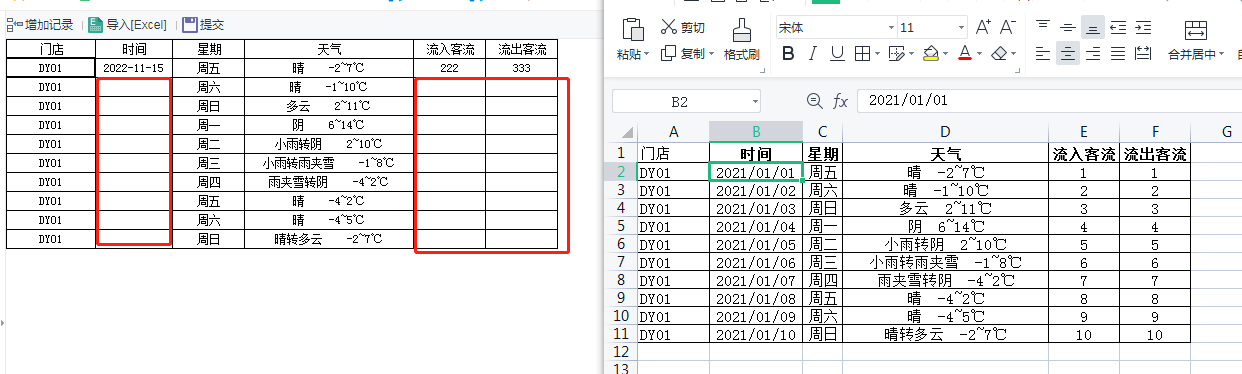Open the font size 11 dropdown
The height and width of the screenshot is (374, 1242).
pyautogui.click(x=961, y=27)
